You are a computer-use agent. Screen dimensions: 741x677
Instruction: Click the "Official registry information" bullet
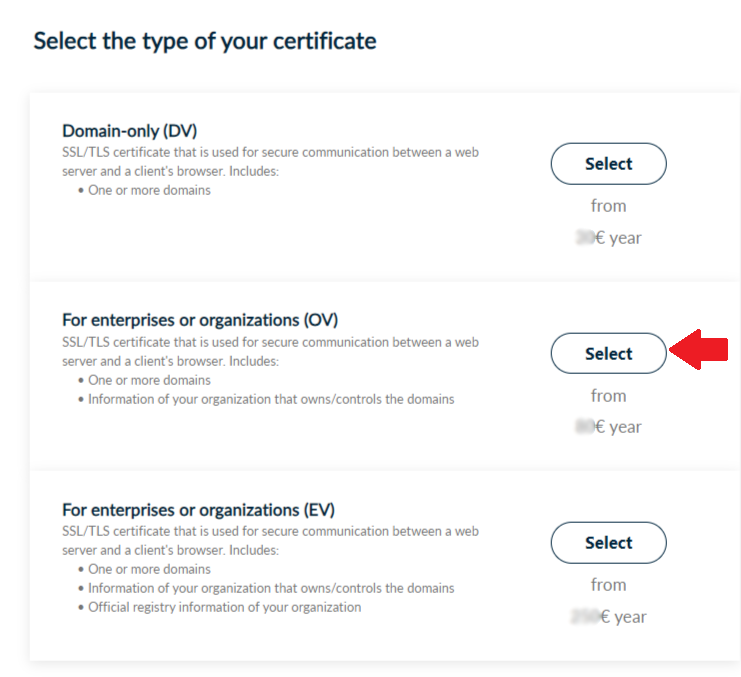(x=224, y=607)
